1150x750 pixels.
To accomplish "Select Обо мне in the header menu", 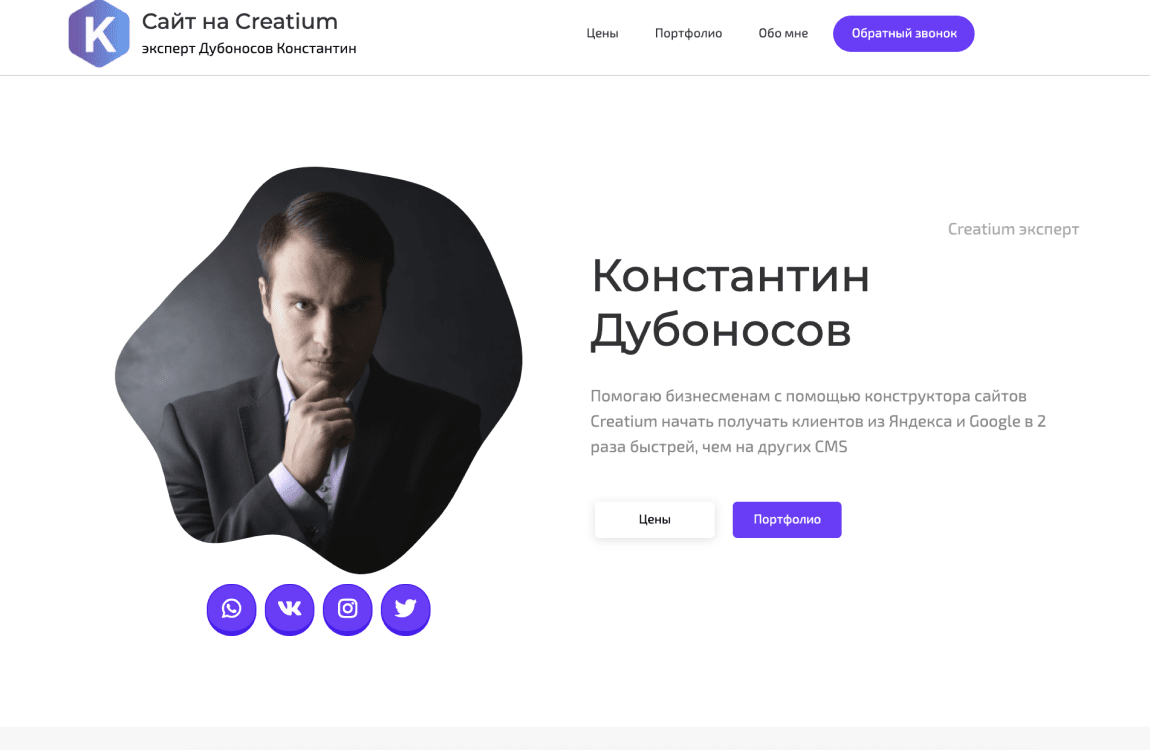I will click(783, 33).
